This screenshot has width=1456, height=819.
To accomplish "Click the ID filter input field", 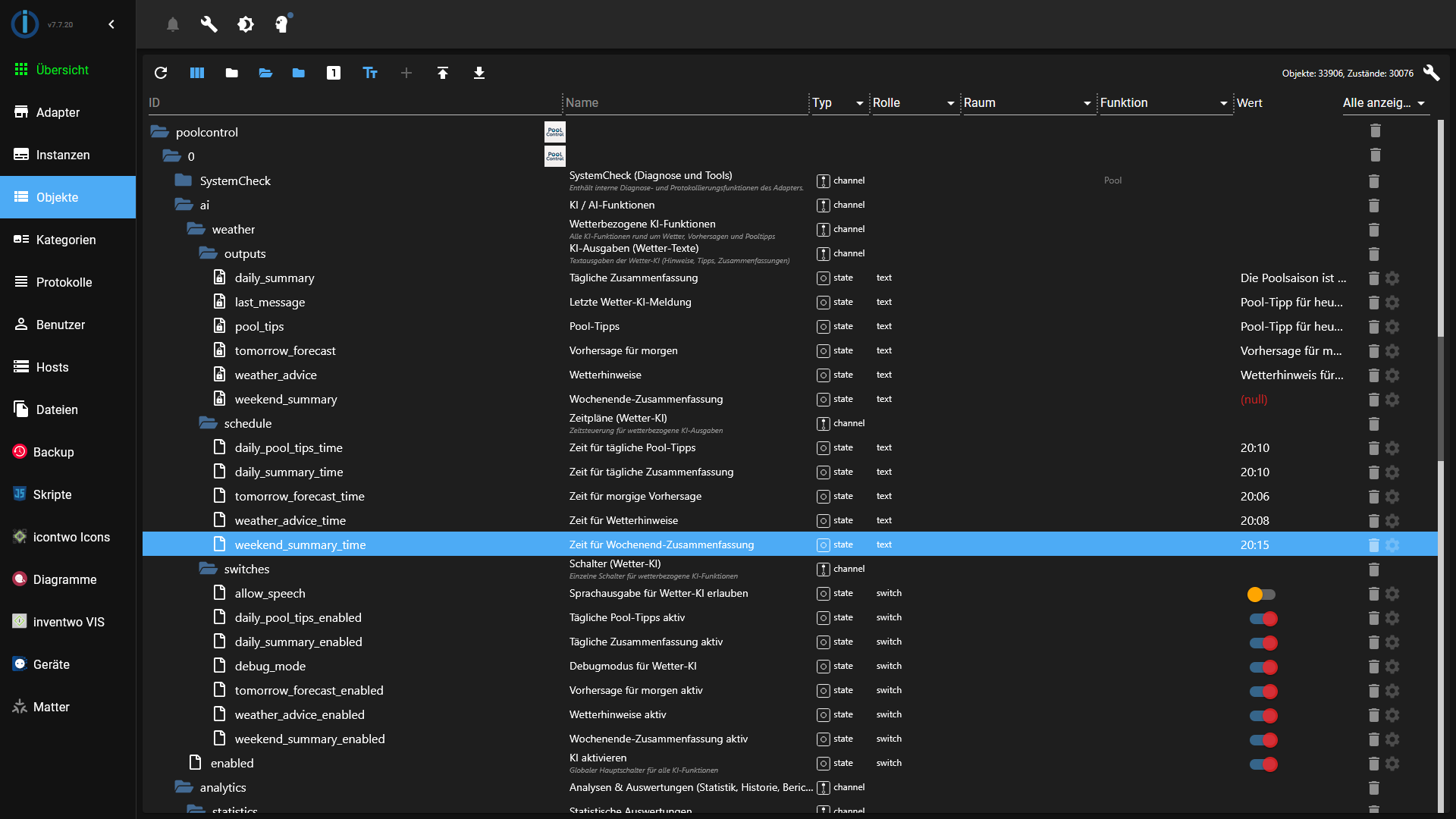I will (349, 103).
